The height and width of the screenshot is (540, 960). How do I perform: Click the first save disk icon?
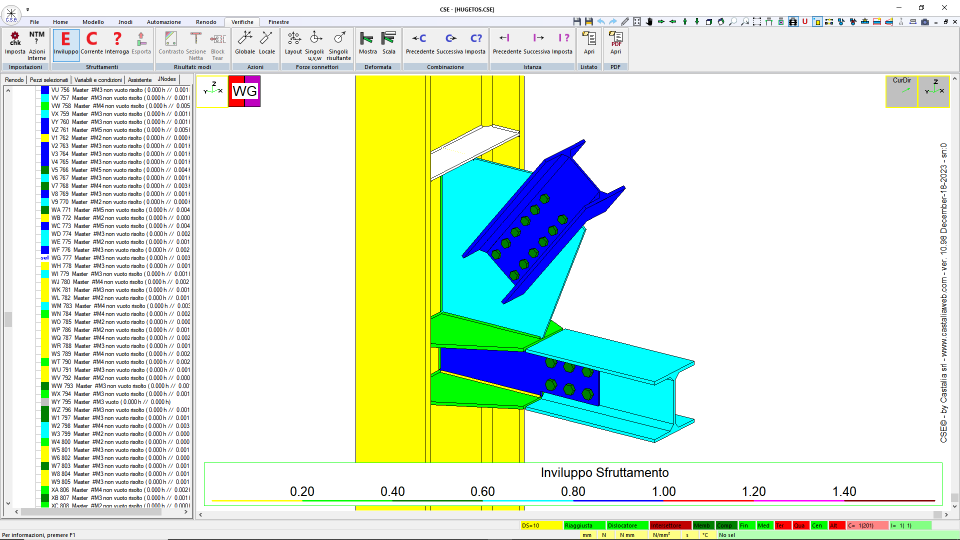(577, 21)
